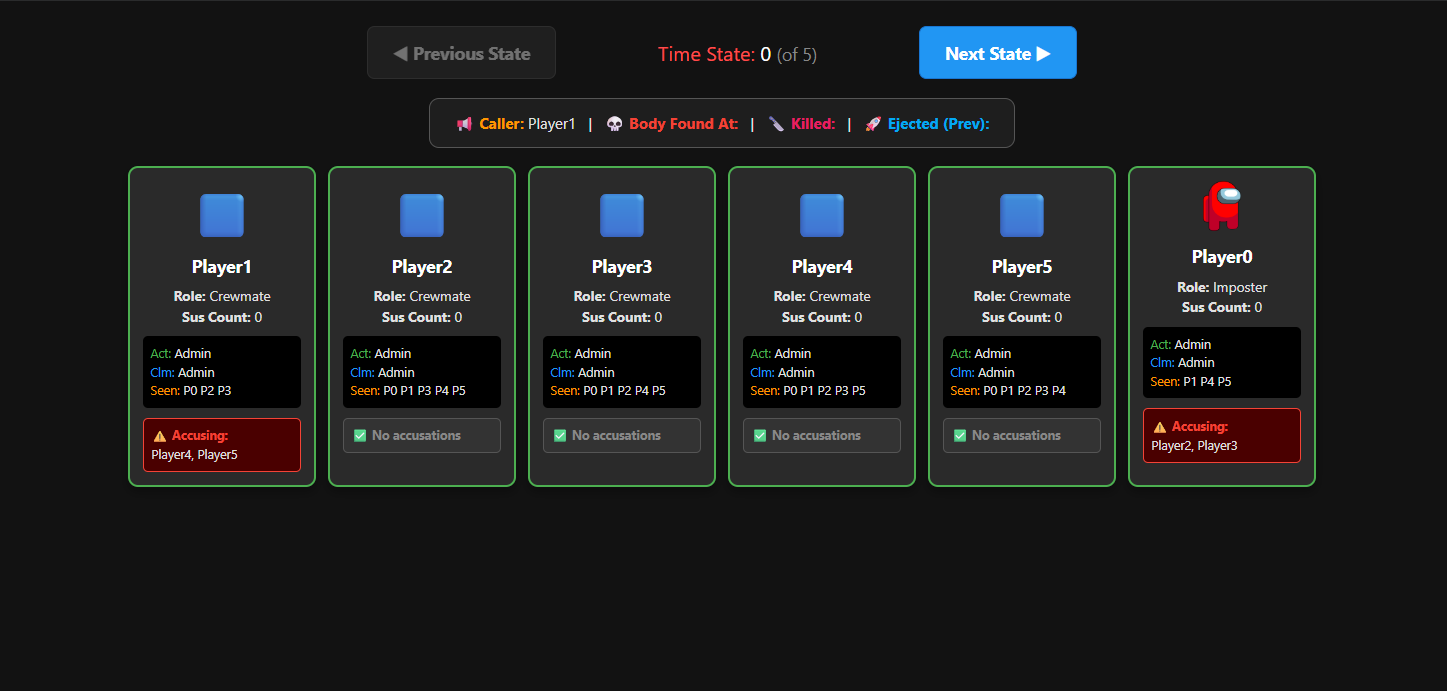
Task: Click Player1's red Accusing warning box
Action: pos(222,445)
